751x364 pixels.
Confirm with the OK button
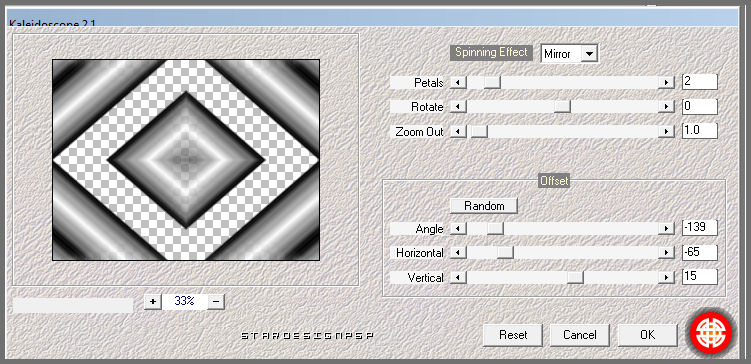tap(648, 335)
